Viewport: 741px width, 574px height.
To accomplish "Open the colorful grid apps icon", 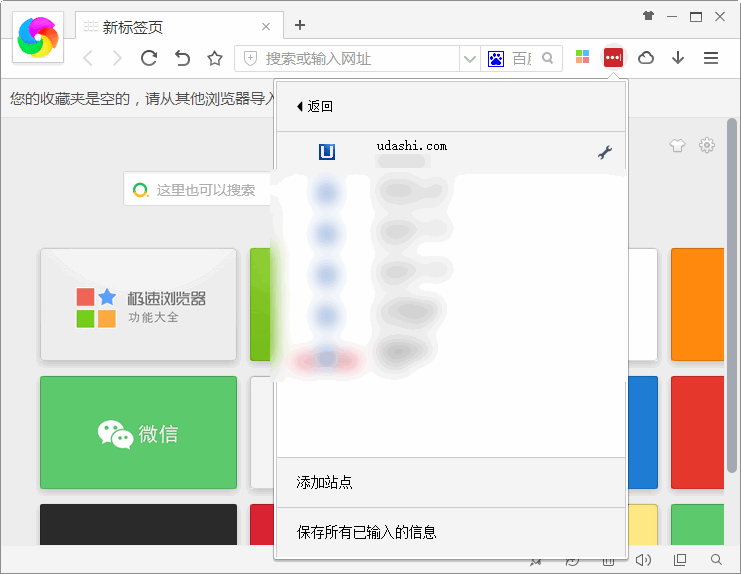I will [x=582, y=58].
